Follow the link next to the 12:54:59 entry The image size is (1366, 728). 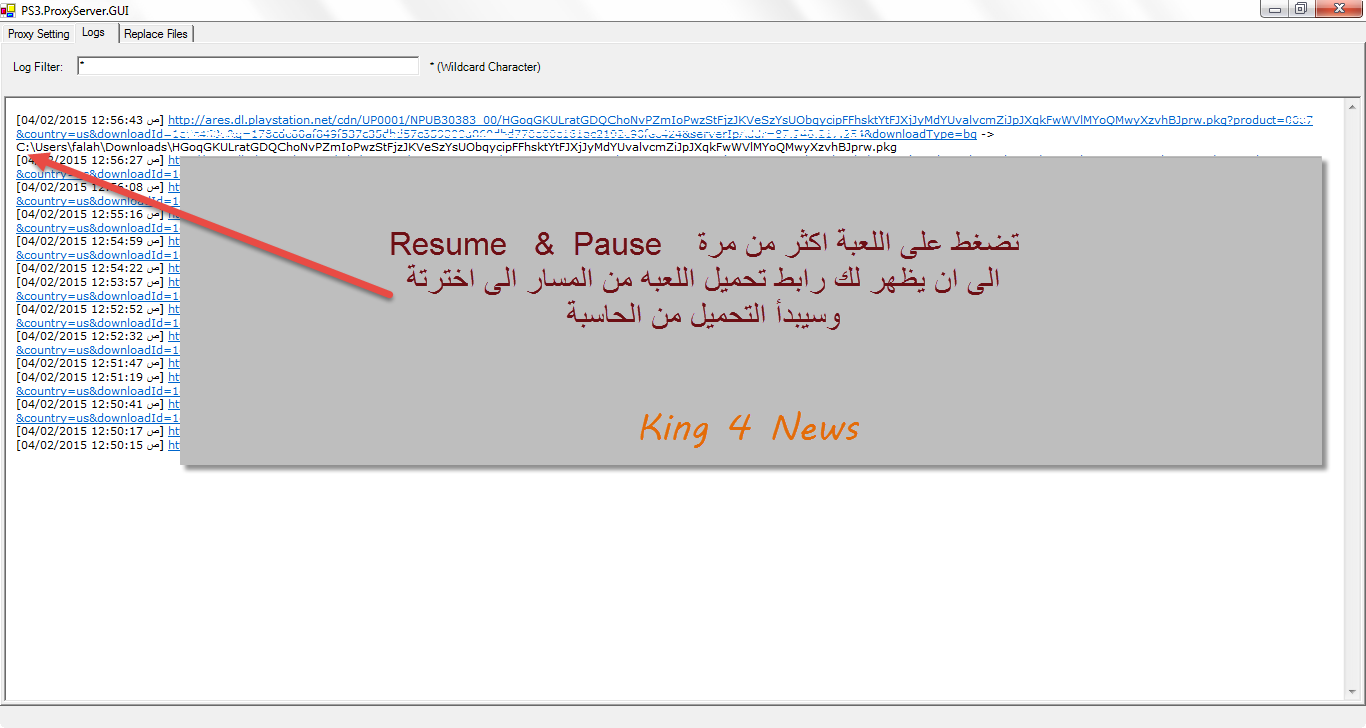[173, 241]
